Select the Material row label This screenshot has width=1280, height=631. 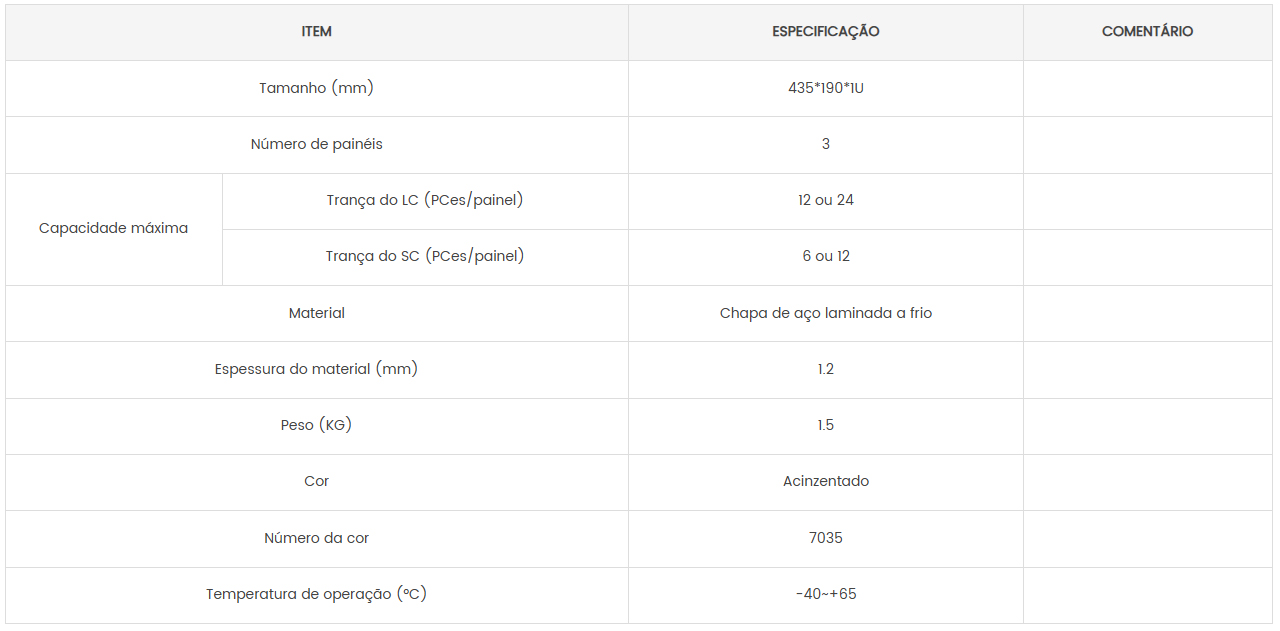pyautogui.click(x=317, y=313)
